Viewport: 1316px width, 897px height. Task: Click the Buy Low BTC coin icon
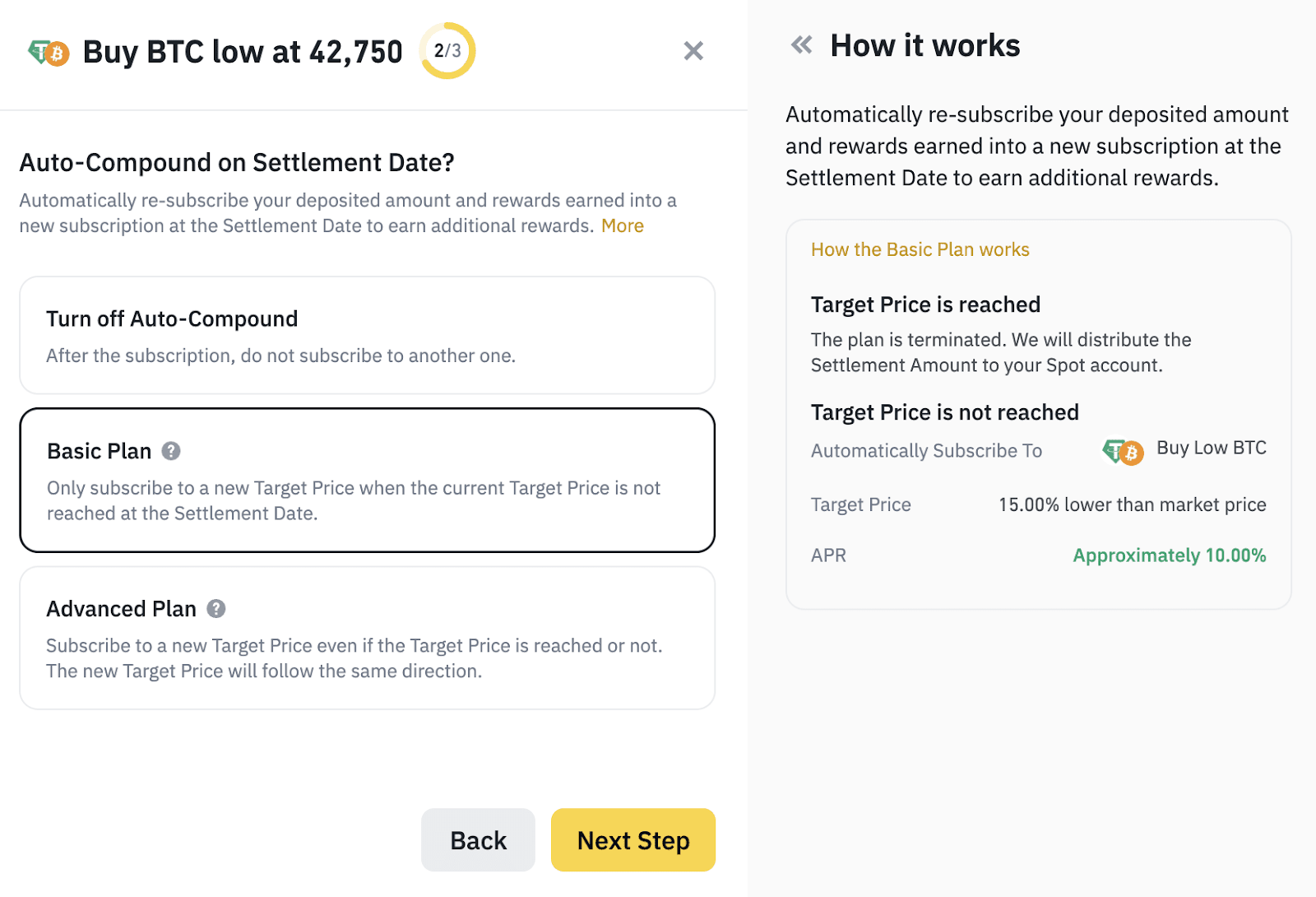point(1123,451)
